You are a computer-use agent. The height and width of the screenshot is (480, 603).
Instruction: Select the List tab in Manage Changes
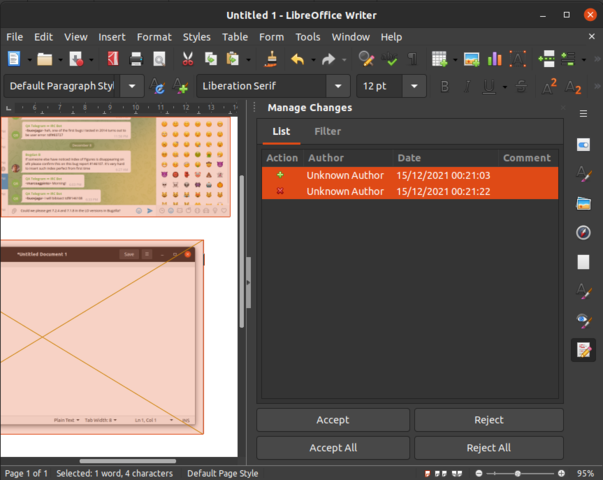coord(281,132)
